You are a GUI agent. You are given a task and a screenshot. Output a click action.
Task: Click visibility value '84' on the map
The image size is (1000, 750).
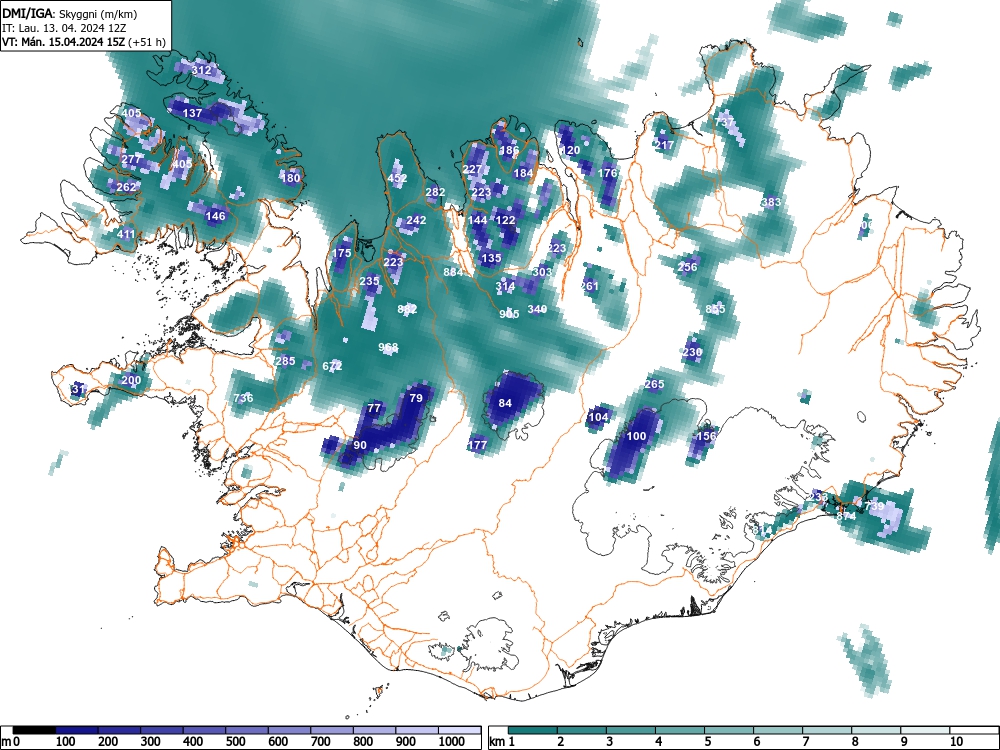(505, 403)
